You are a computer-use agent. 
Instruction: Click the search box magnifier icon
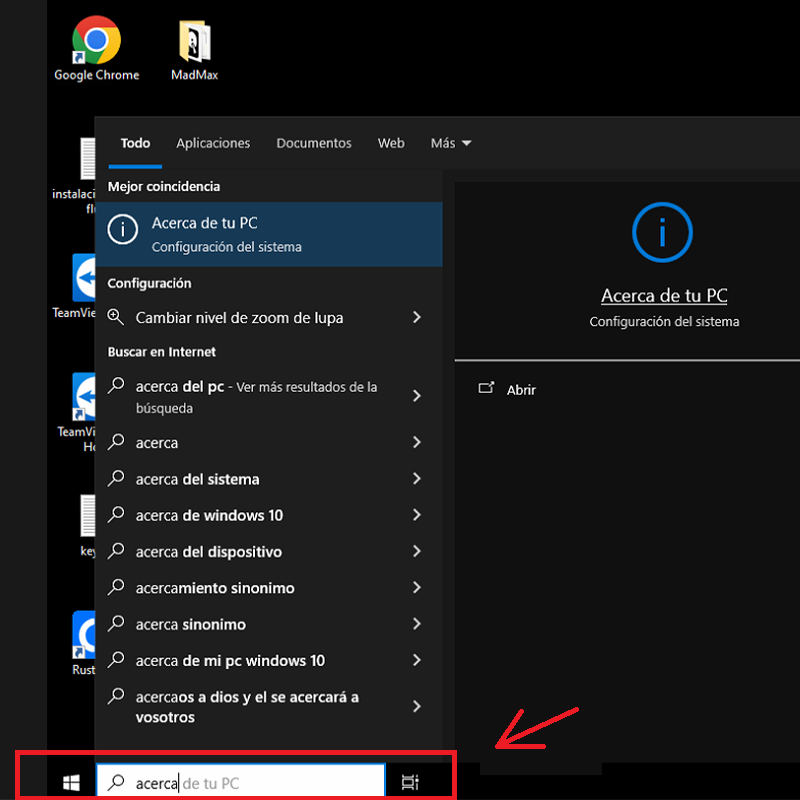coord(116,782)
